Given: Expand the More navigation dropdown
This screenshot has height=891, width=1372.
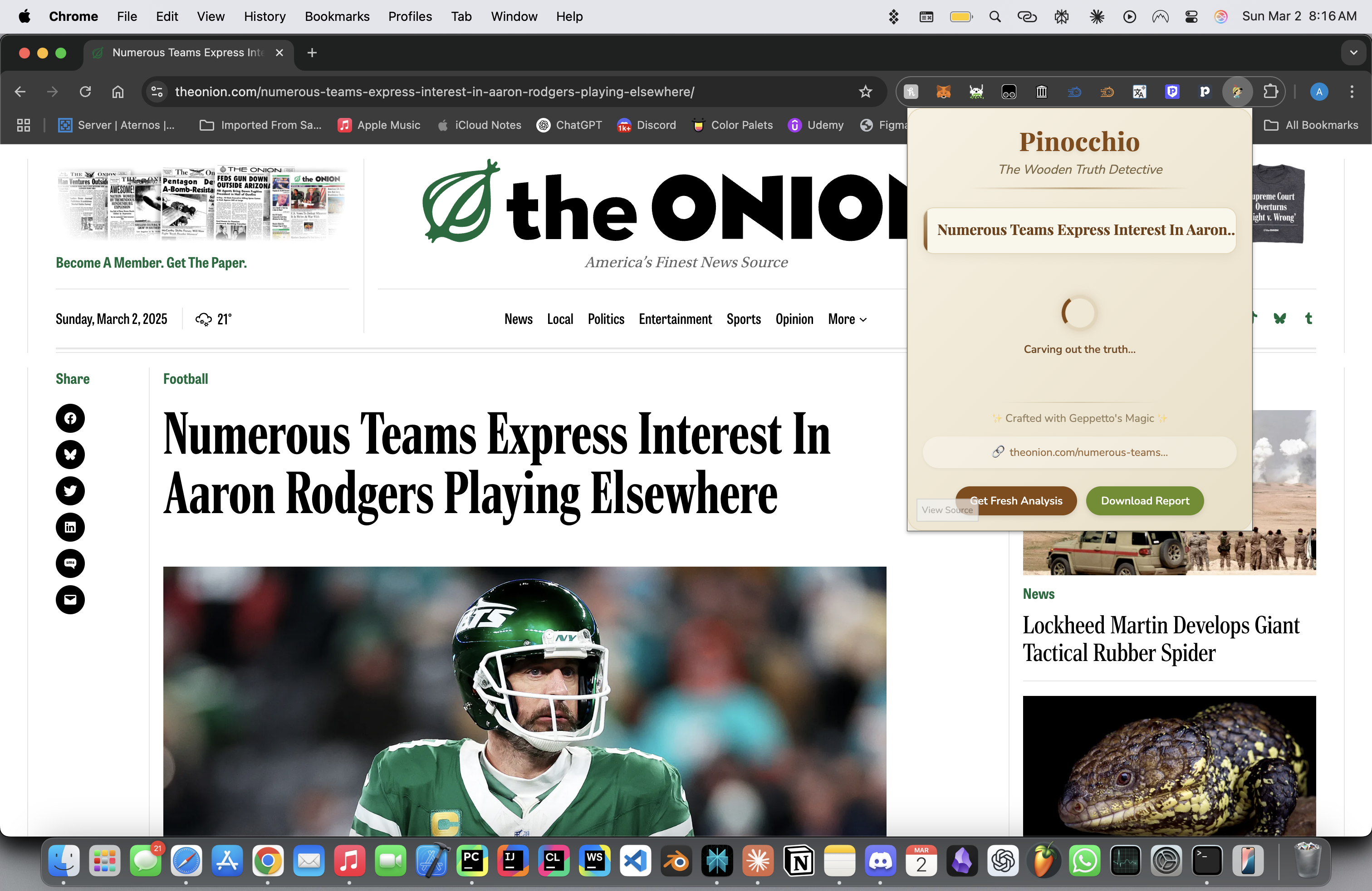Looking at the screenshot, I should point(847,319).
